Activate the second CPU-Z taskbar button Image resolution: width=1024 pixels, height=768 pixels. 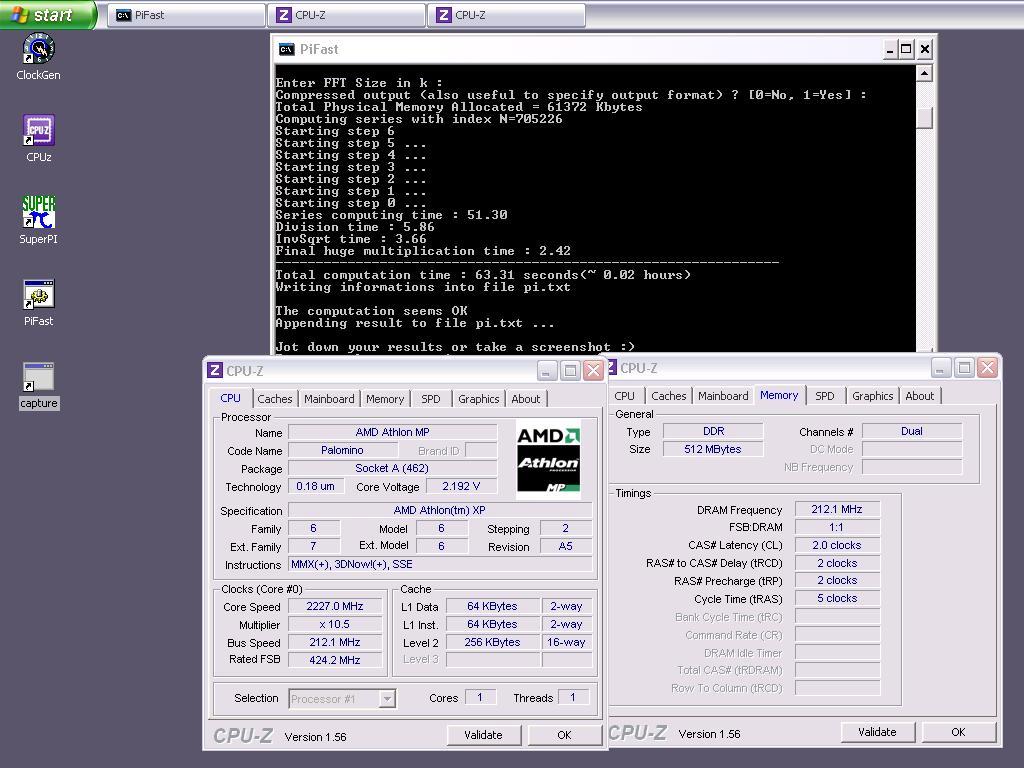(x=507, y=15)
